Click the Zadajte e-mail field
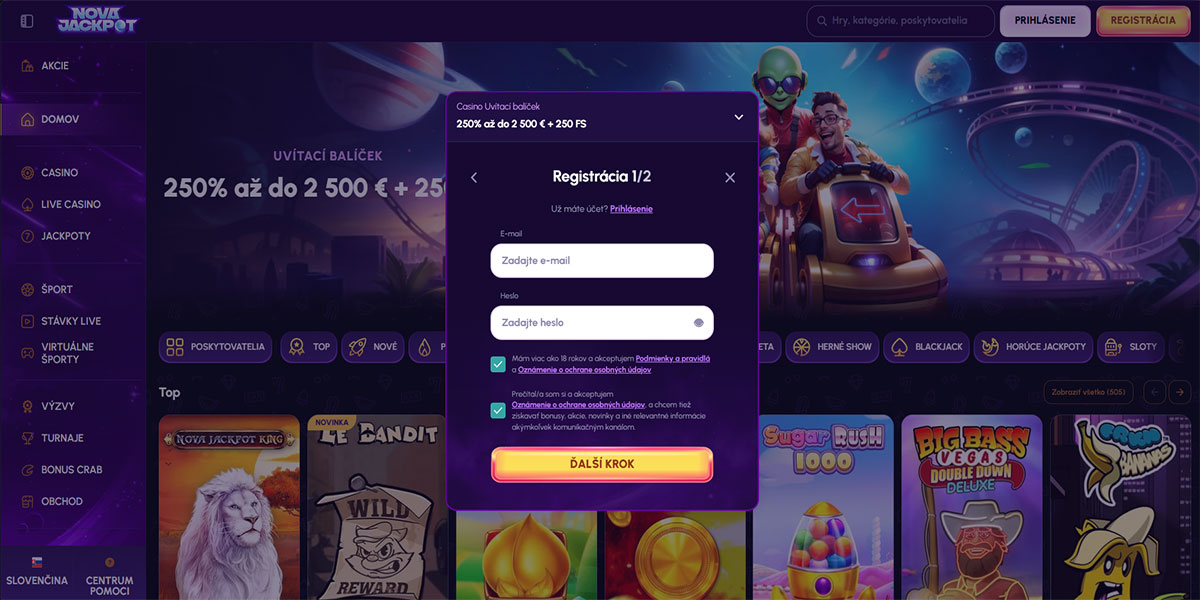This screenshot has height=600, width=1200. (x=602, y=261)
